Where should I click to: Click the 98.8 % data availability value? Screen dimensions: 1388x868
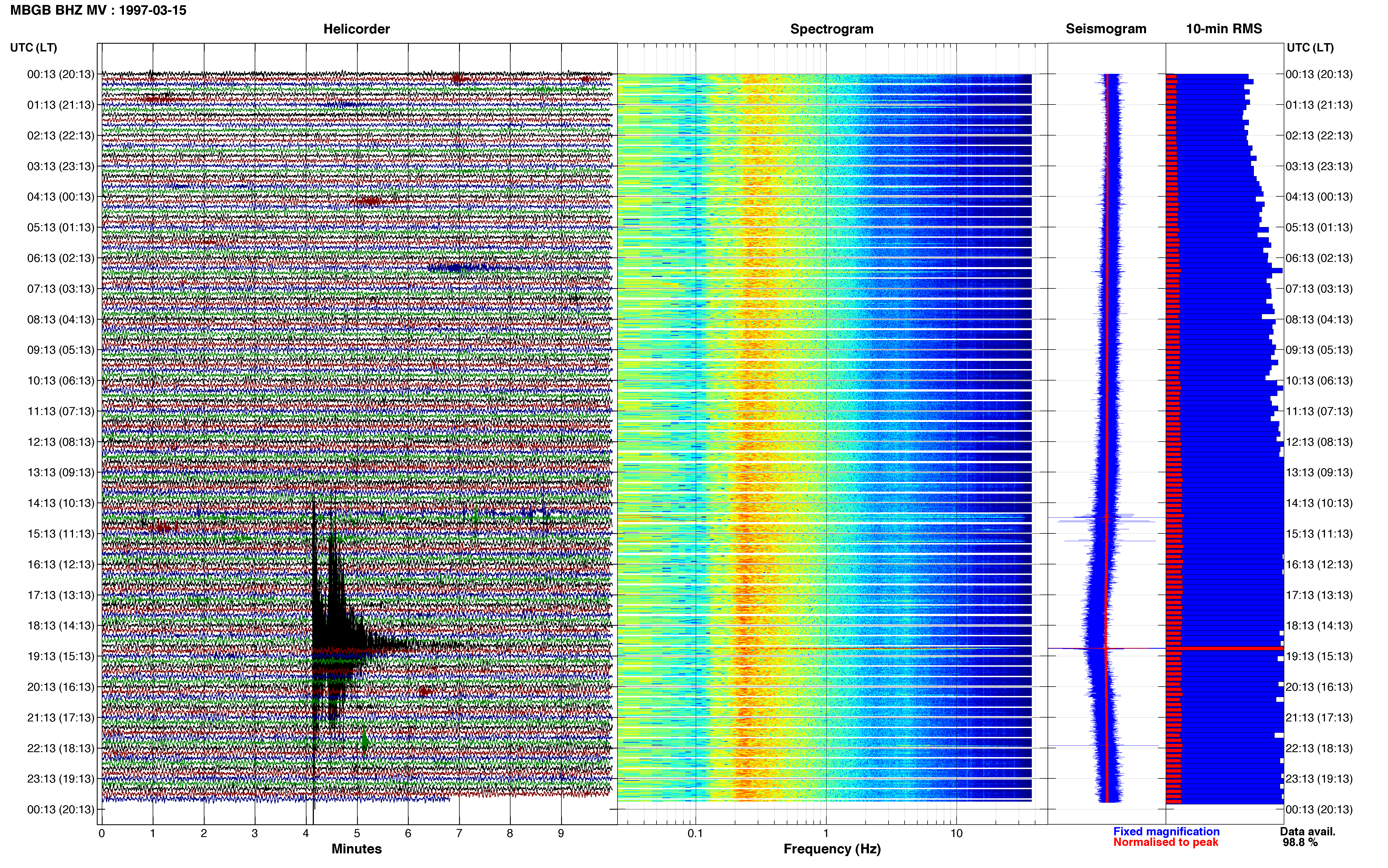pyautogui.click(x=1300, y=842)
